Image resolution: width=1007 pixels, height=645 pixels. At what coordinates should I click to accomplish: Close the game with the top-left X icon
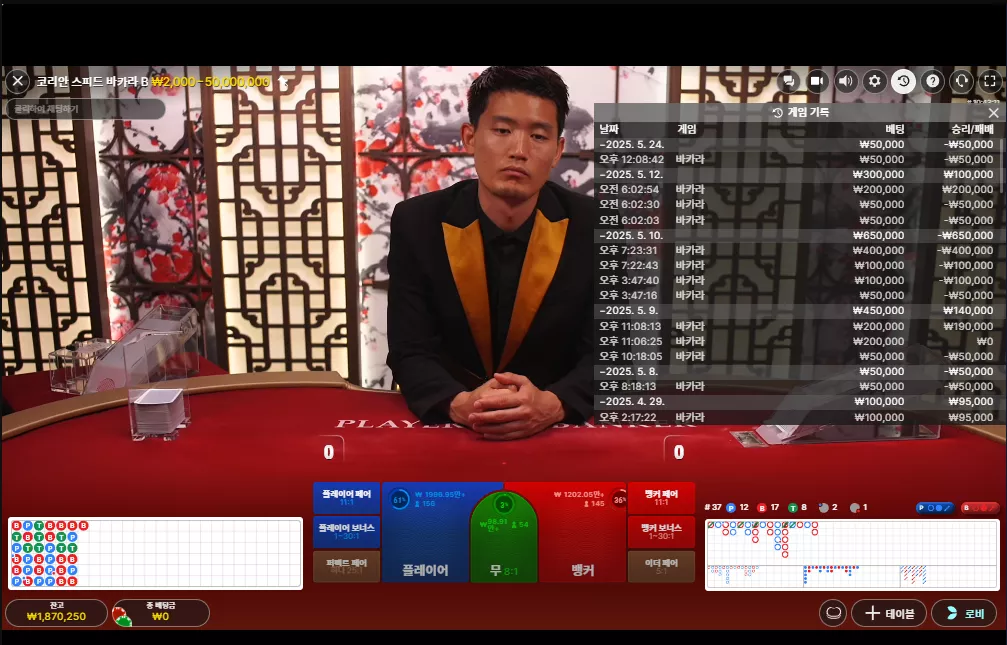point(18,81)
